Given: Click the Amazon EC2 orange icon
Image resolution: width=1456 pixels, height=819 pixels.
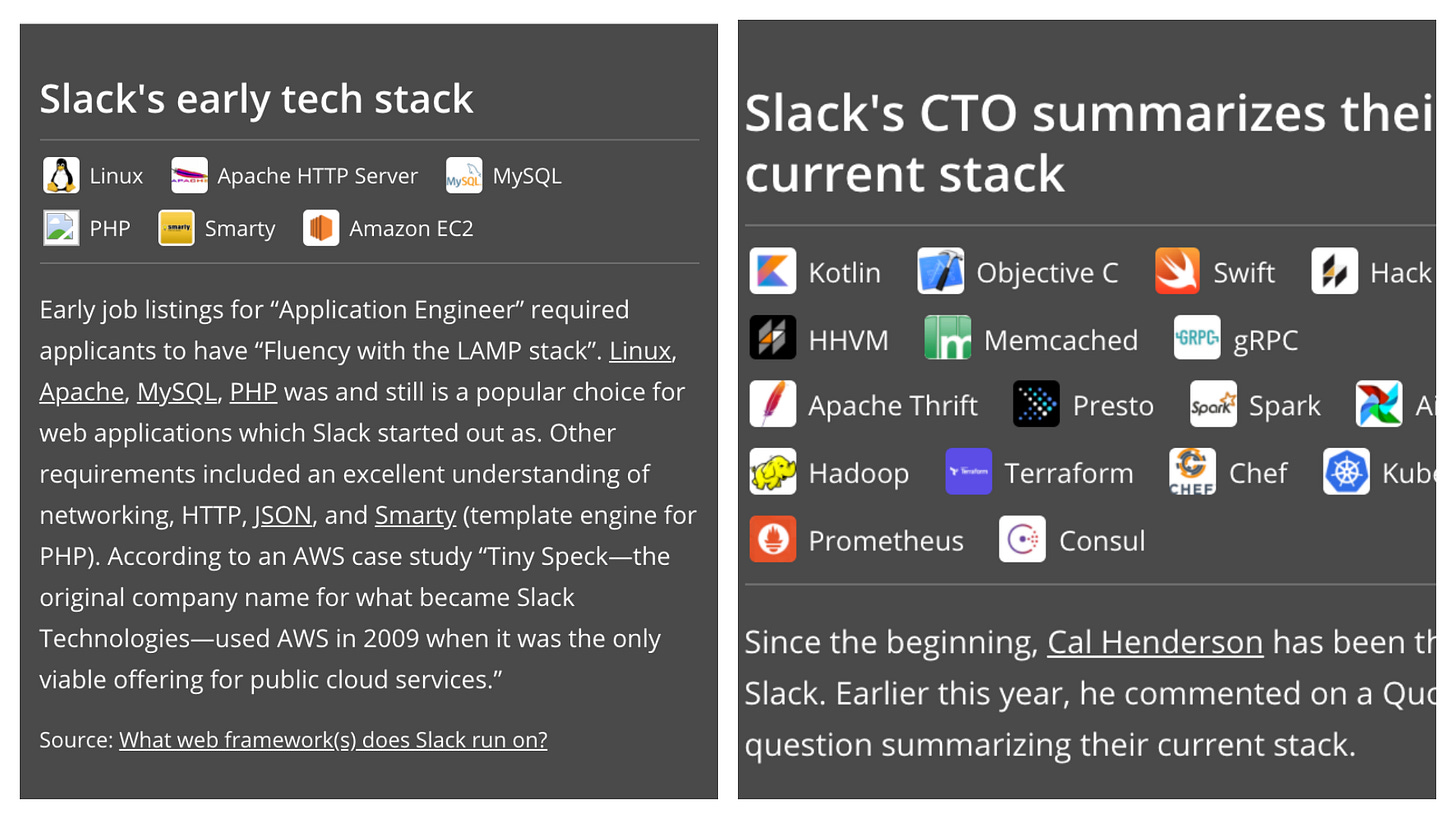Looking at the screenshot, I should click(x=321, y=228).
